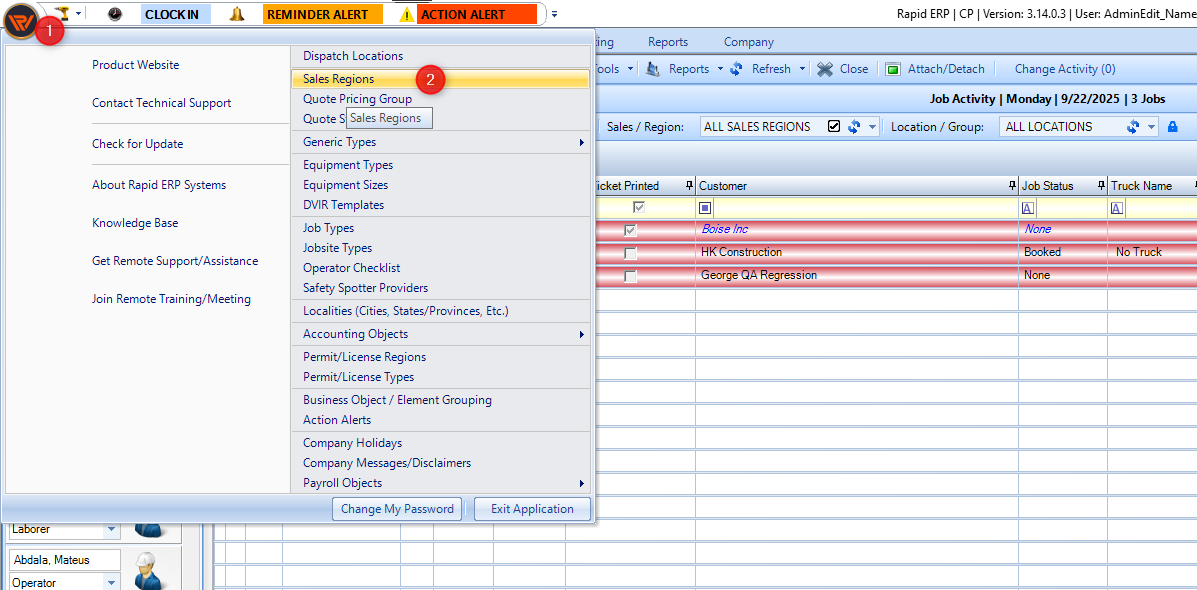Click the blue lock icon
Viewport: 1197px width, 590px height.
(x=1173, y=127)
